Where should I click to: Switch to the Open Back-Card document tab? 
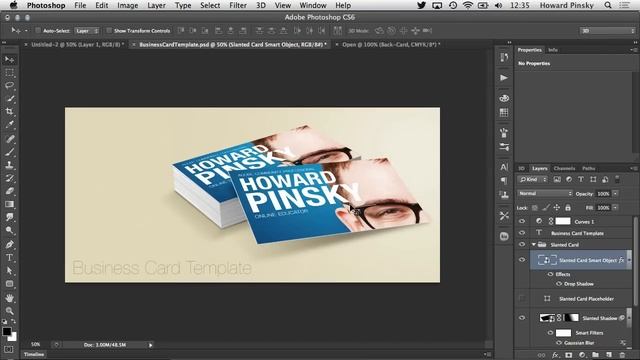(x=391, y=44)
